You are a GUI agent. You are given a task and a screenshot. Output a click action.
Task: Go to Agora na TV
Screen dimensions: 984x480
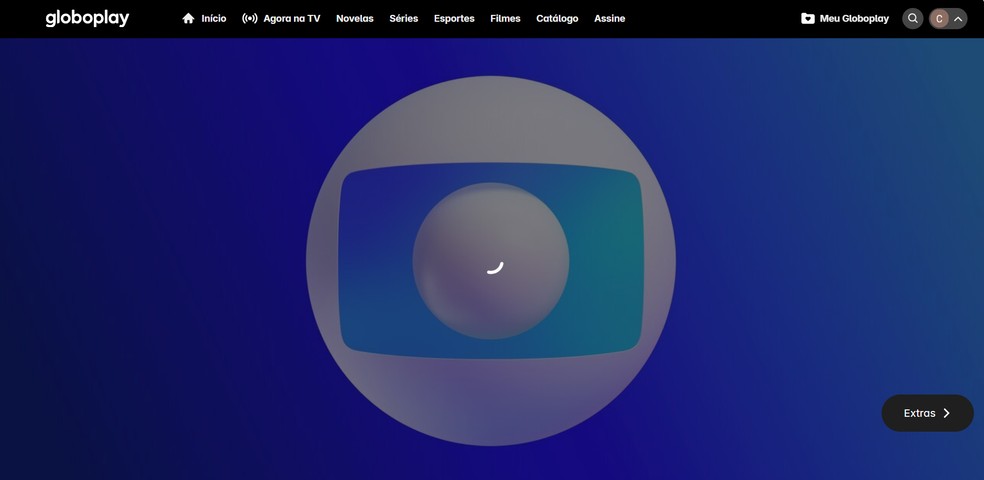click(281, 19)
